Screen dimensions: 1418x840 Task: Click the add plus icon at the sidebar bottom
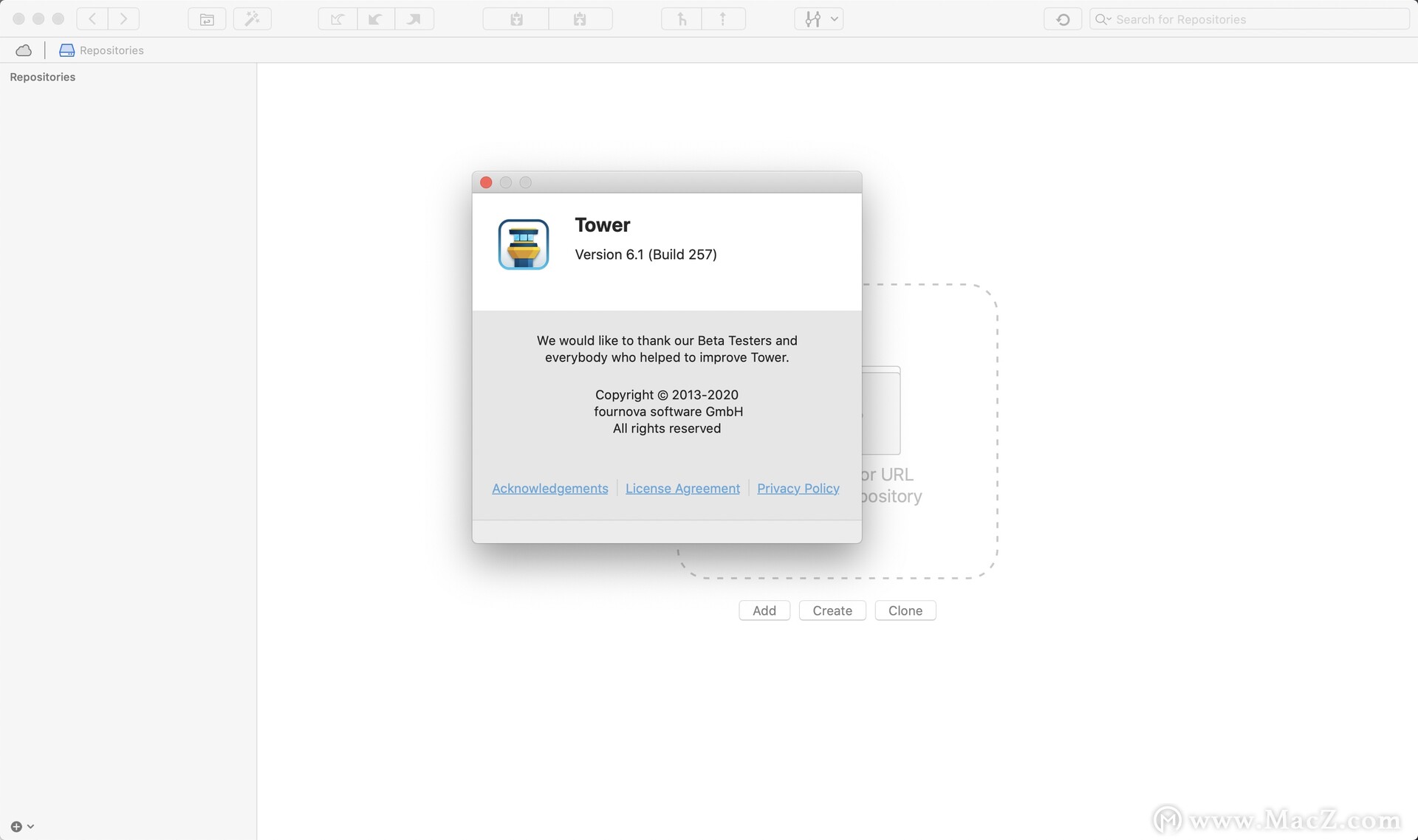16,827
